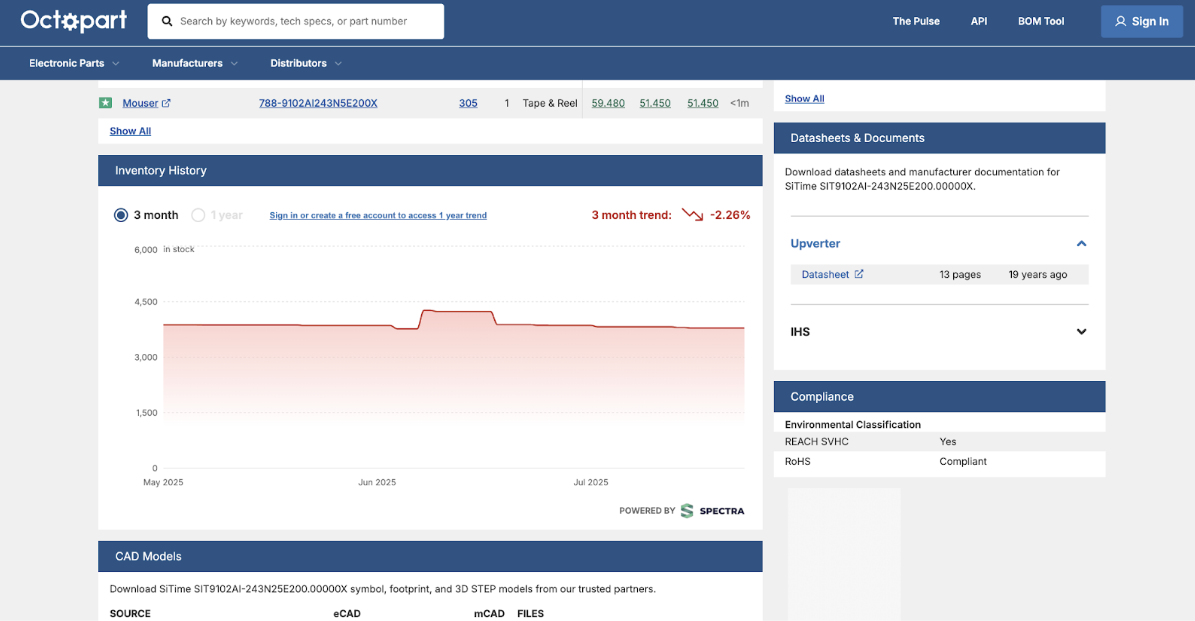
Task: Click the 305 stock quantity link
Action: click(468, 103)
